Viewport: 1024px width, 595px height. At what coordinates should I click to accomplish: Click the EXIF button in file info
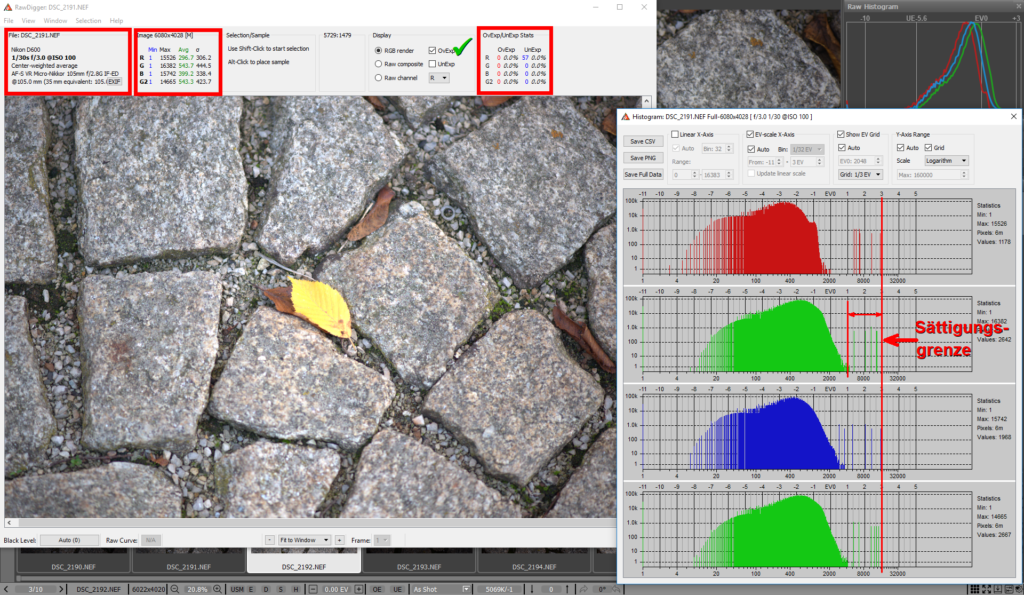(x=115, y=81)
